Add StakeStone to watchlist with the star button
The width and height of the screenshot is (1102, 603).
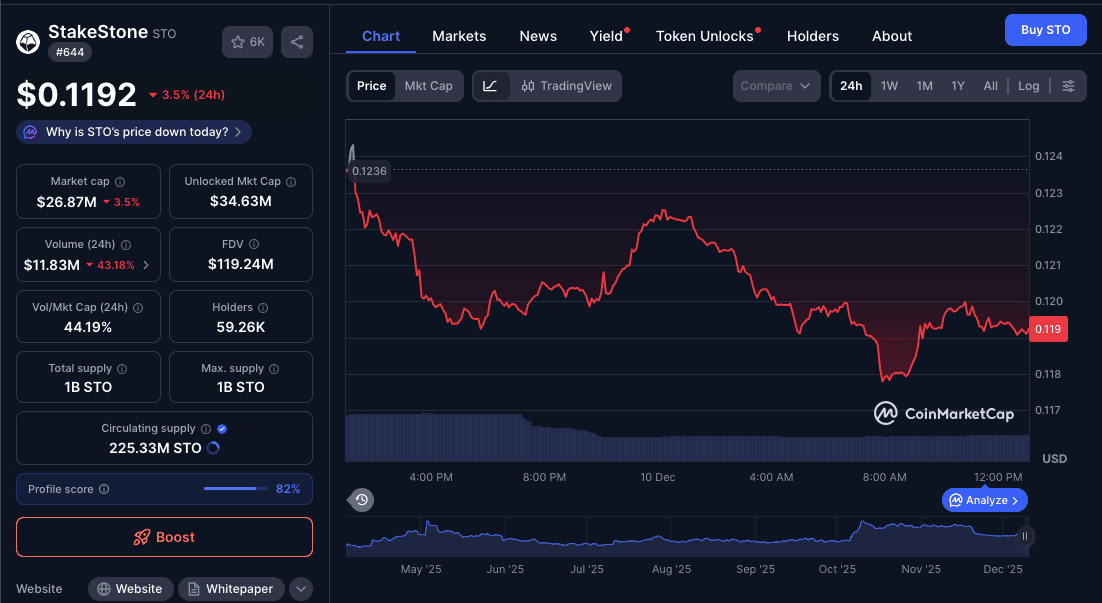pos(247,42)
